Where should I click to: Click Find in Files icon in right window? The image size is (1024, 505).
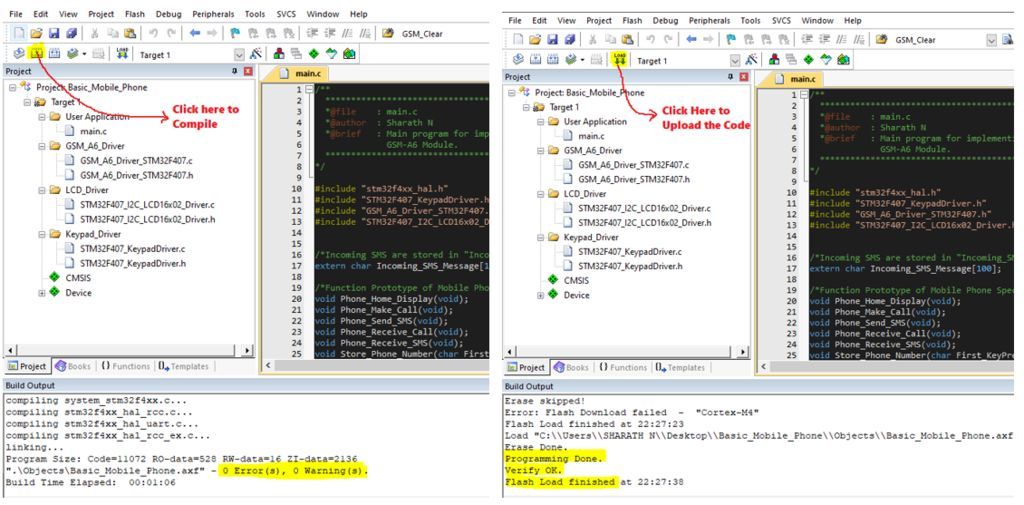pyautogui.click(x=882, y=39)
